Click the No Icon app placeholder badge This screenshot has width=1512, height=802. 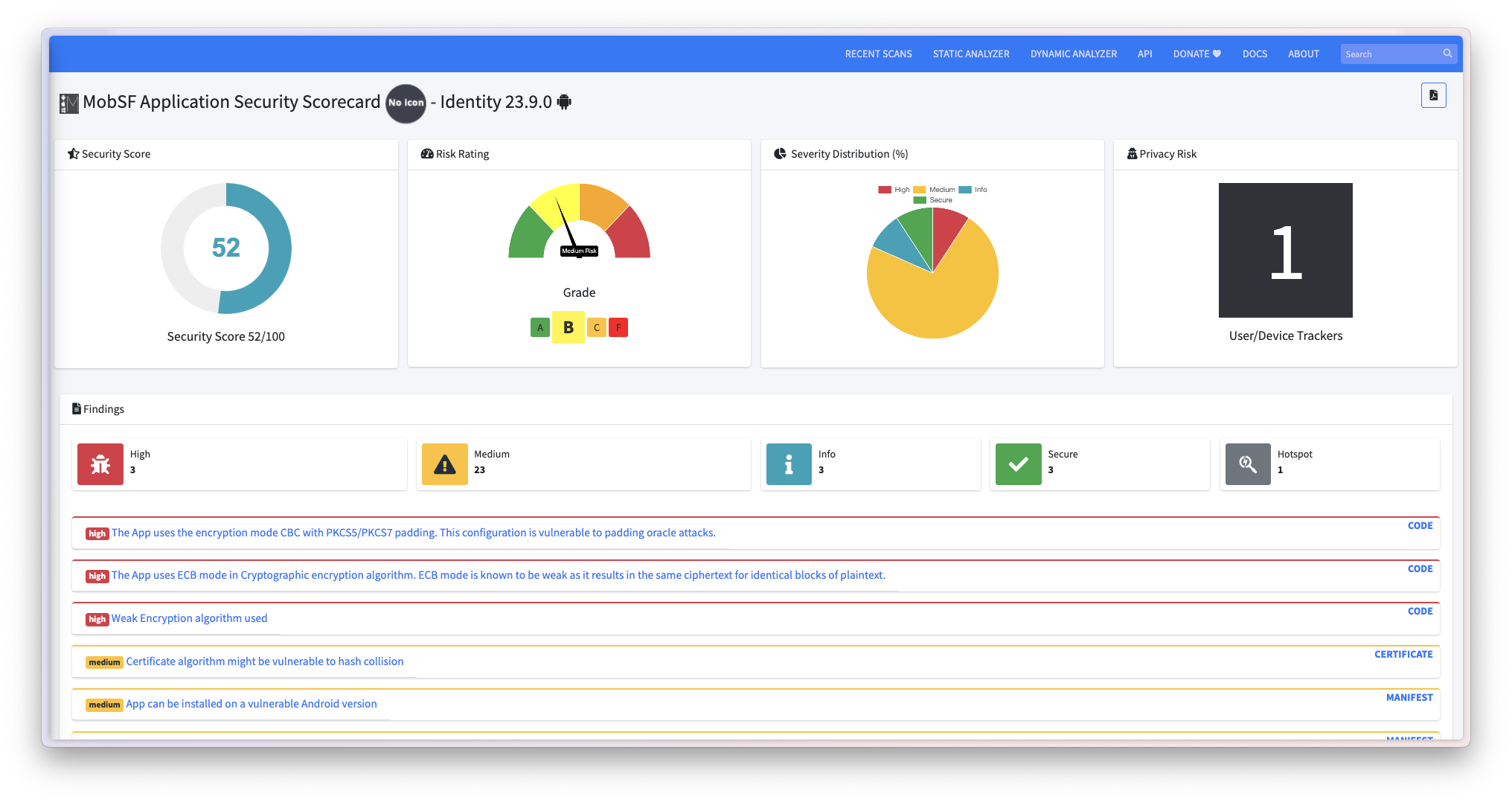pos(406,103)
